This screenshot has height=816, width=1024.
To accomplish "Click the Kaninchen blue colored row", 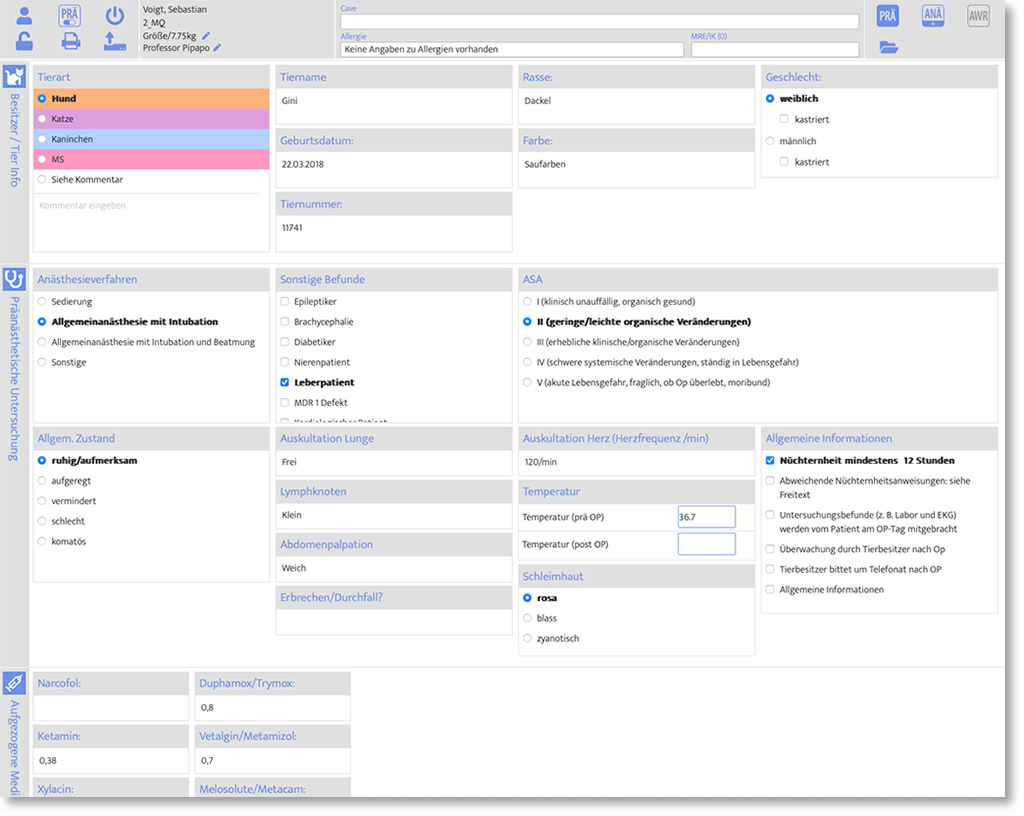I will pyautogui.click(x=151, y=139).
